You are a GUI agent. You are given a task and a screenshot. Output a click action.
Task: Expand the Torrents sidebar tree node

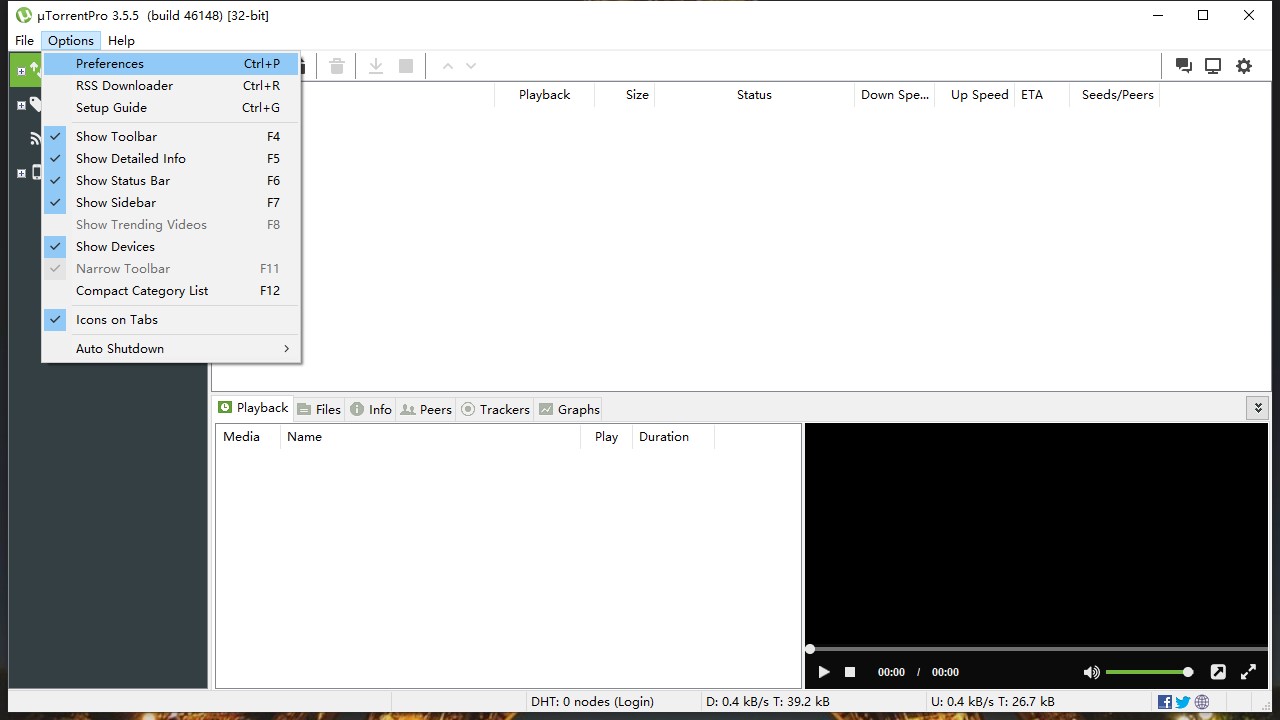click(21, 71)
